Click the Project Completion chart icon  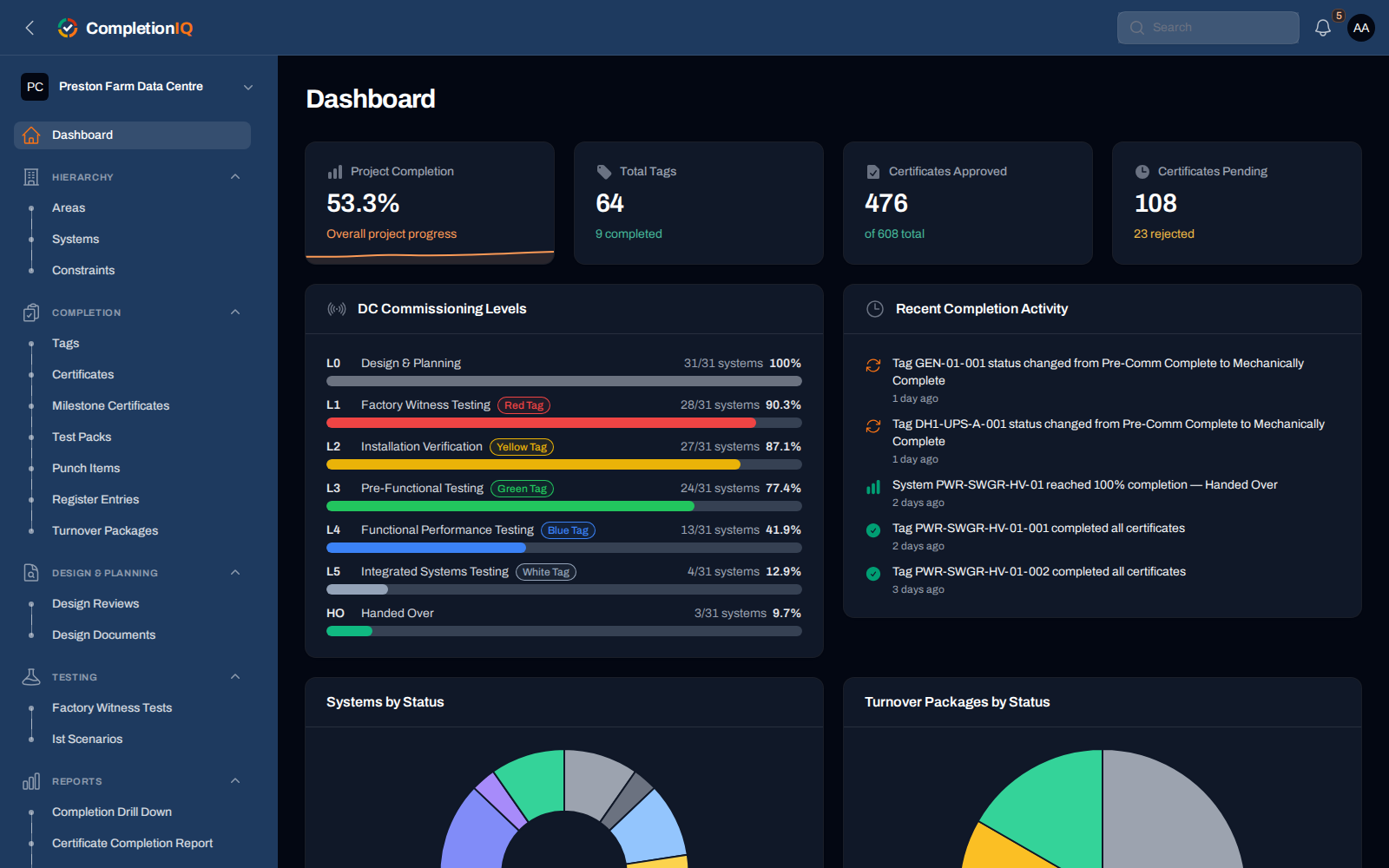[335, 172]
